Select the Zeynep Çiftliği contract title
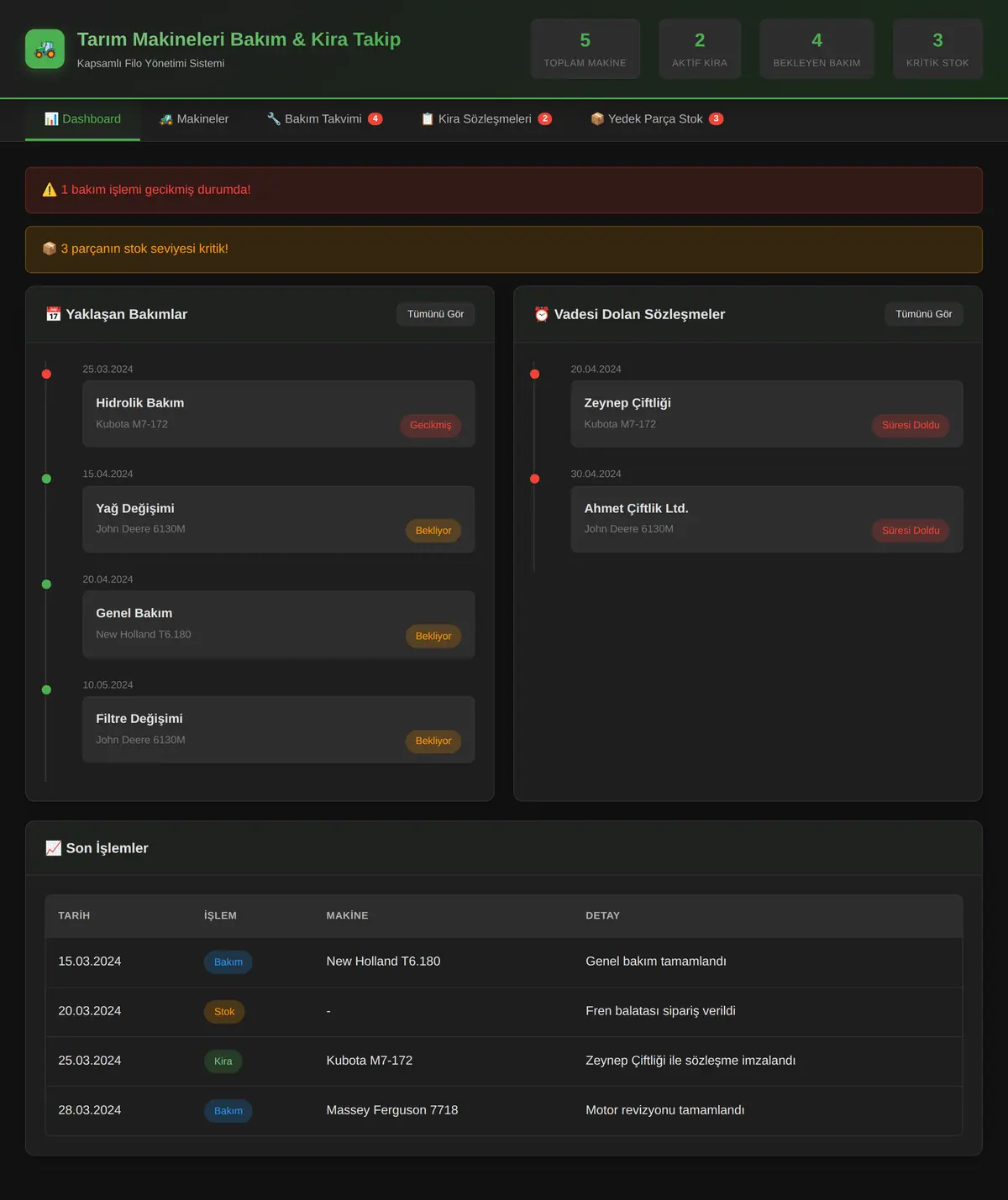This screenshot has height=1200, width=1008. pos(627,403)
